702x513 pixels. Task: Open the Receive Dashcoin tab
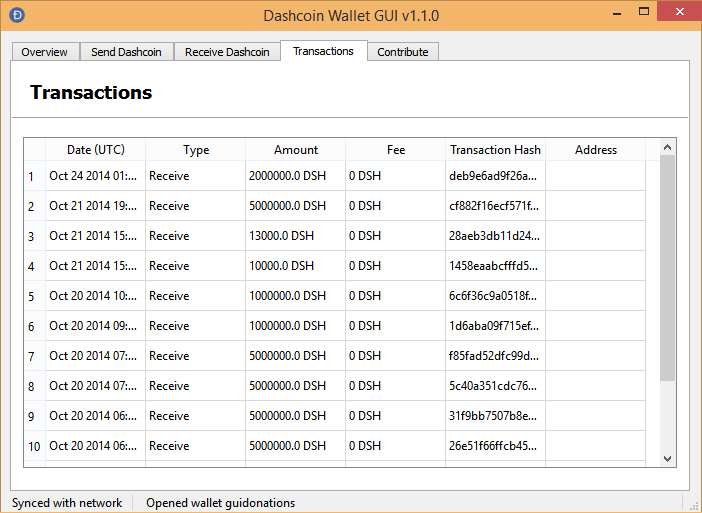pyautogui.click(x=227, y=52)
